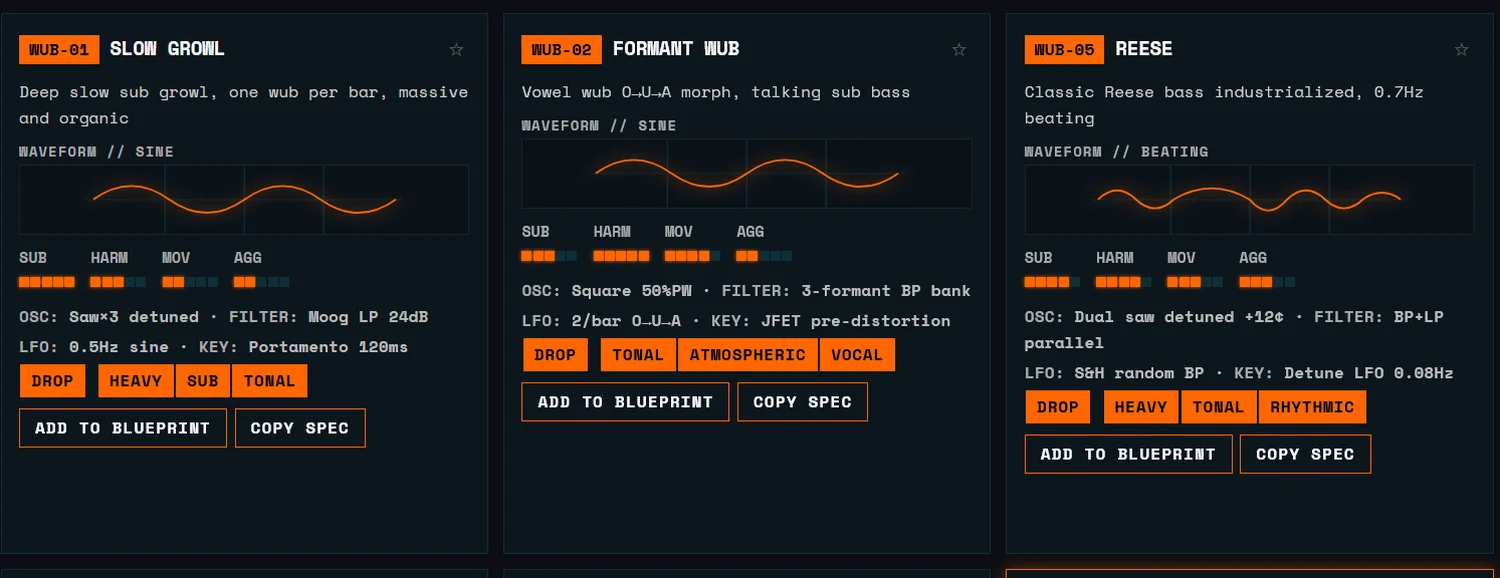The width and height of the screenshot is (1500, 578).
Task: Click DROP tag on FORMANT WUB card
Action: point(555,355)
